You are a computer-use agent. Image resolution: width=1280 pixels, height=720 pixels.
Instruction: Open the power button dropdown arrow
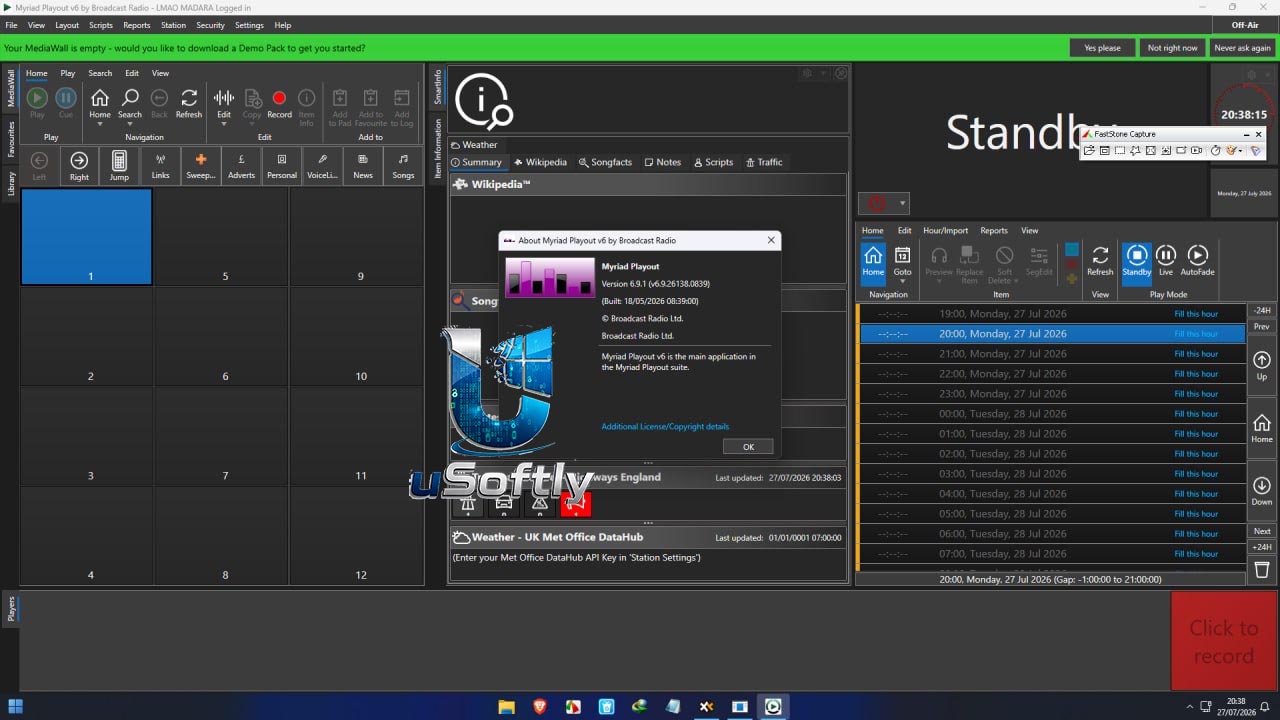(x=902, y=204)
